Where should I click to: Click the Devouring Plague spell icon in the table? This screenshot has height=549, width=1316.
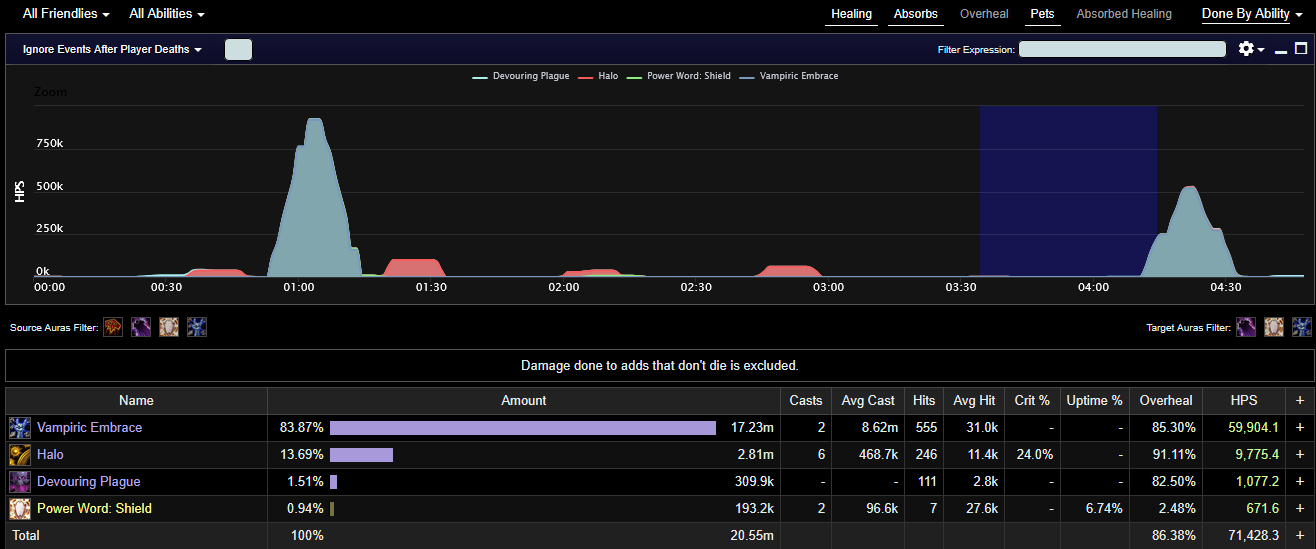pos(19,482)
